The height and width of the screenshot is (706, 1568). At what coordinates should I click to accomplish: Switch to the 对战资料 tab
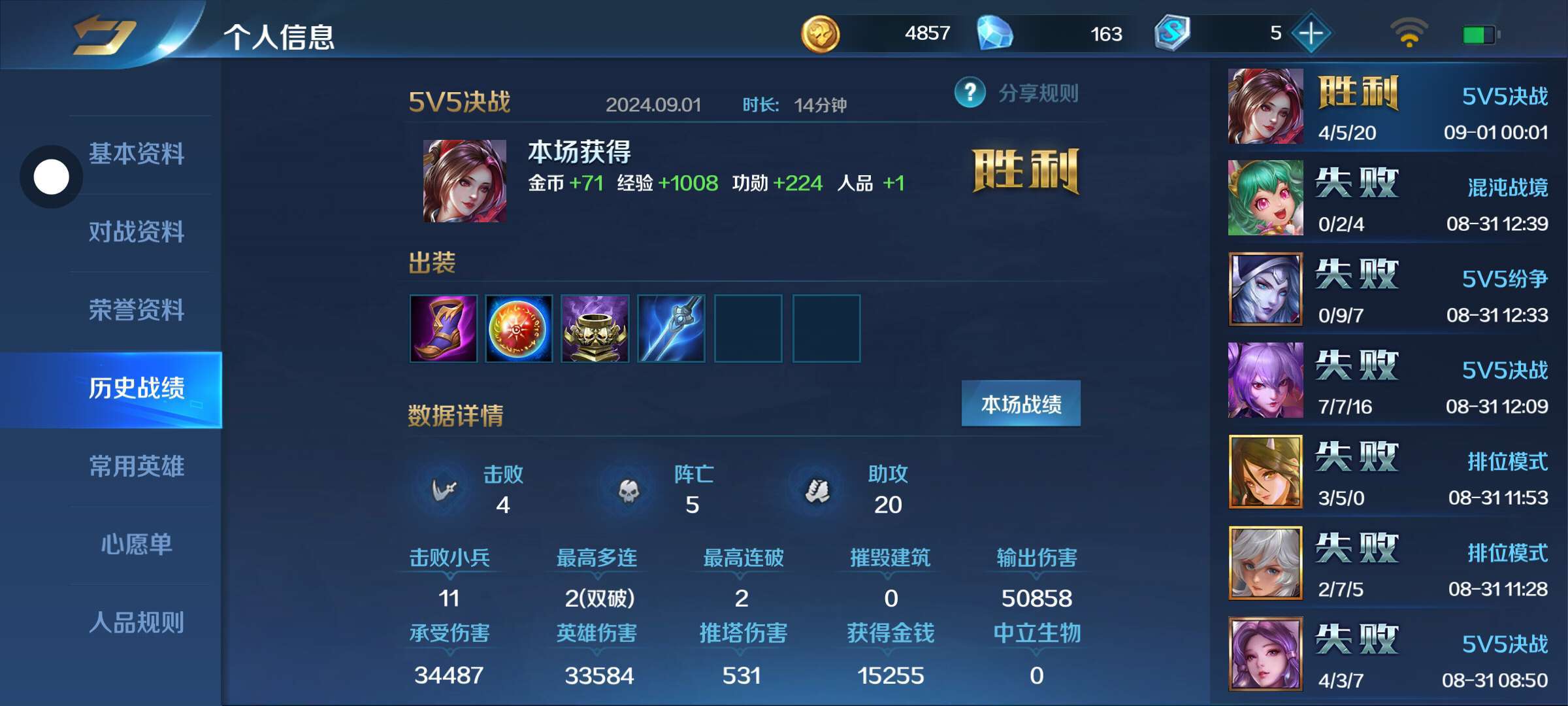137,232
